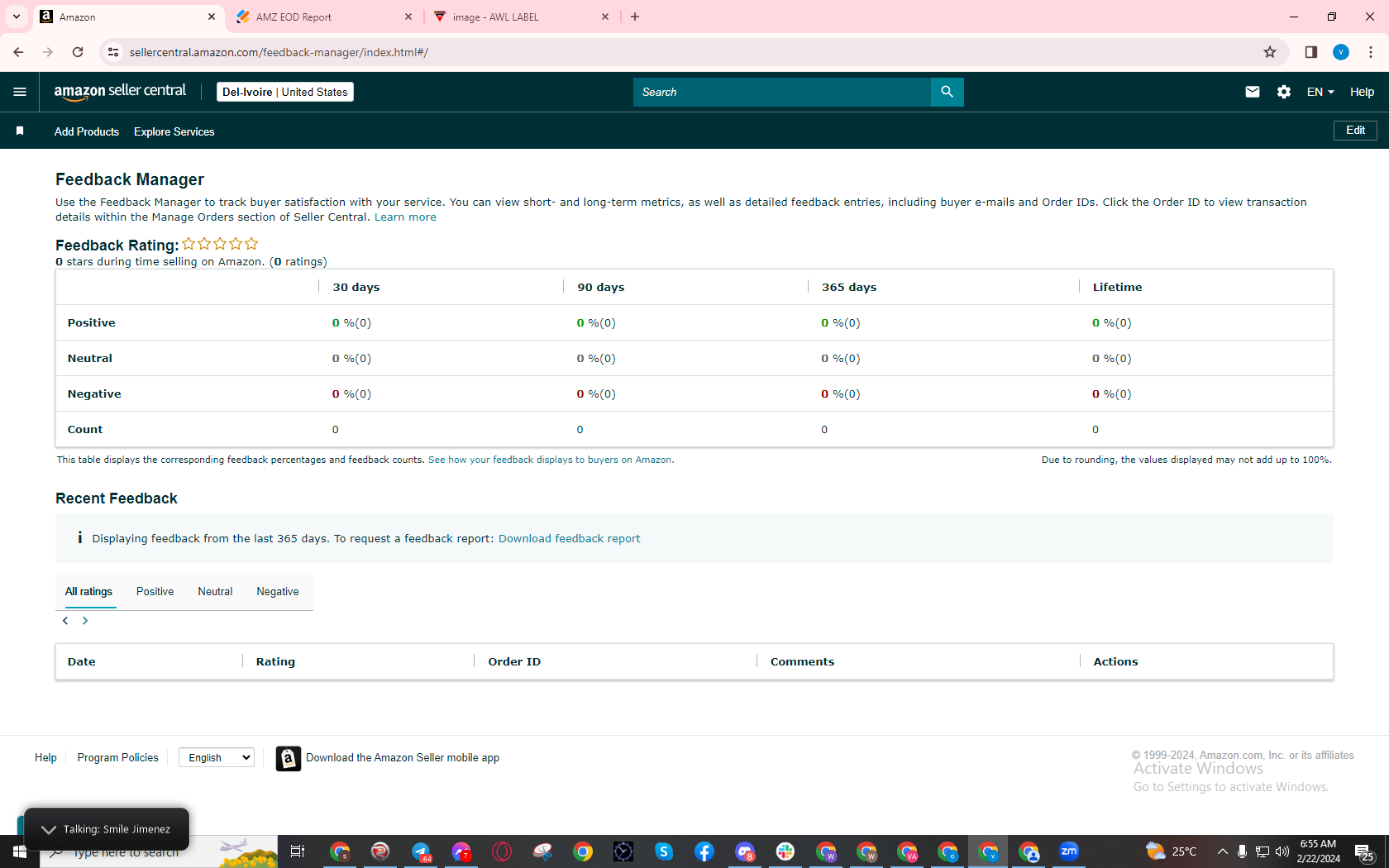Open a new browser tab
This screenshot has height=868, width=1389.
635,17
